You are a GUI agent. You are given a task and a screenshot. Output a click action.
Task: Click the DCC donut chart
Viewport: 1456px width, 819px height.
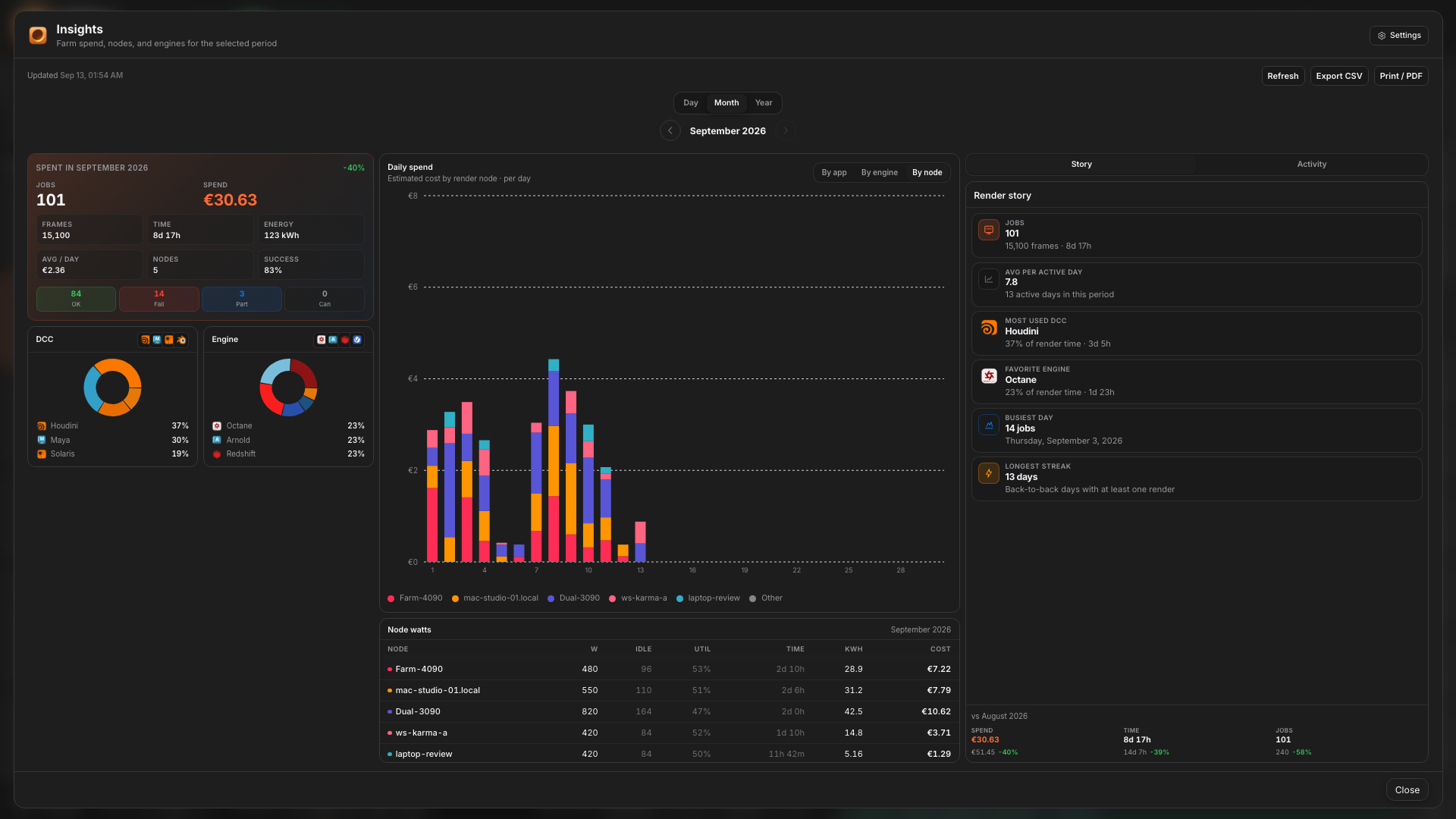[x=112, y=388]
